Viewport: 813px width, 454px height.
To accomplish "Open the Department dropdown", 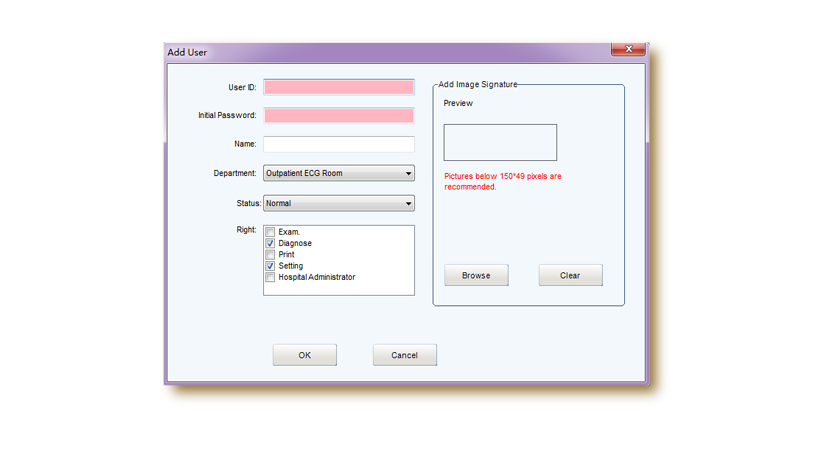I will point(338,174).
